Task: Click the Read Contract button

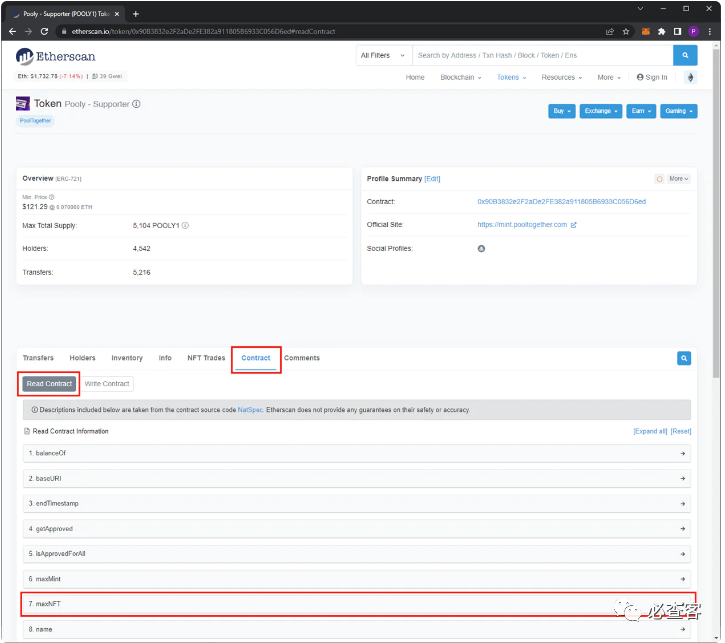Action: [49, 384]
